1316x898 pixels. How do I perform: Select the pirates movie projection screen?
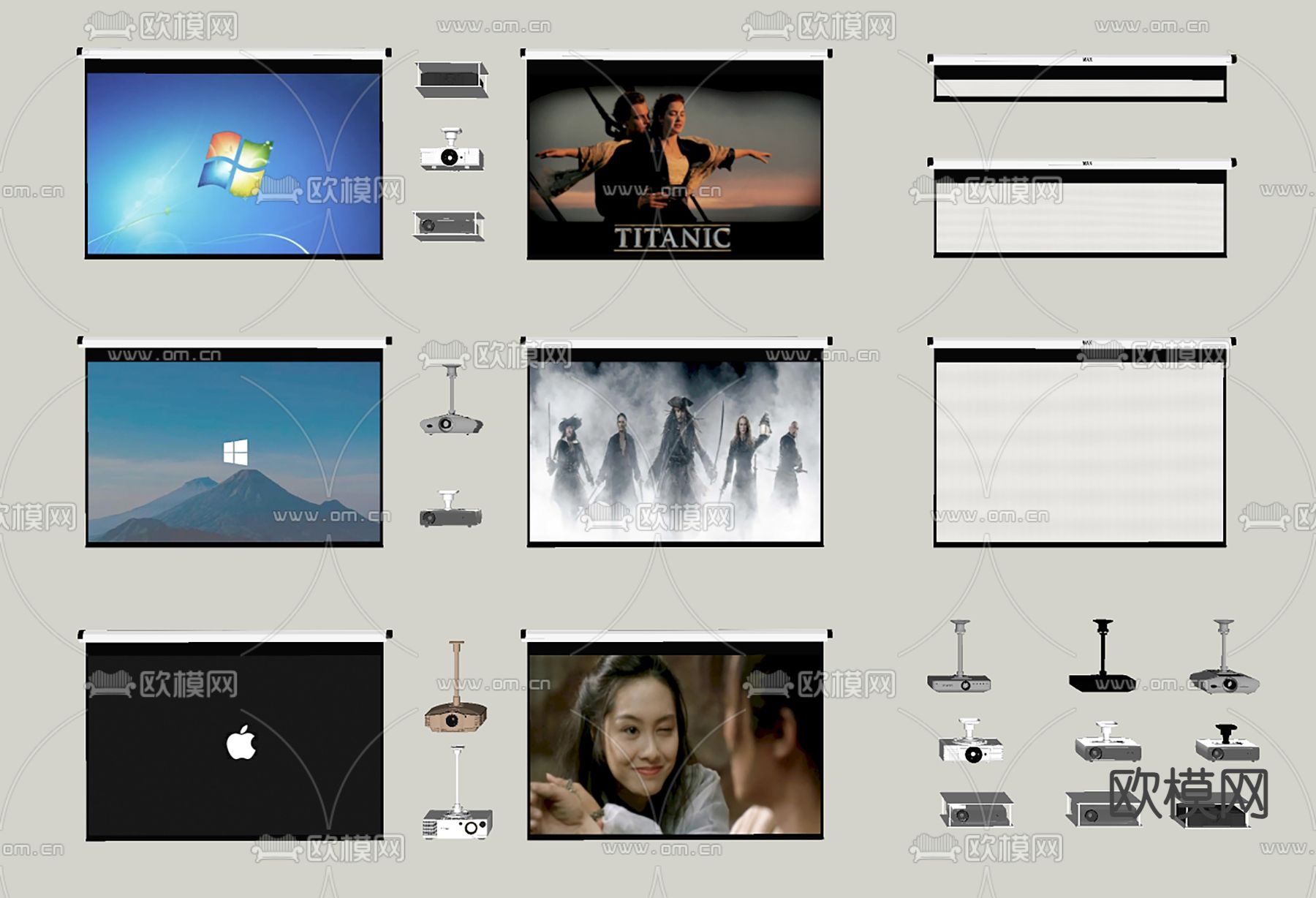coord(676,442)
